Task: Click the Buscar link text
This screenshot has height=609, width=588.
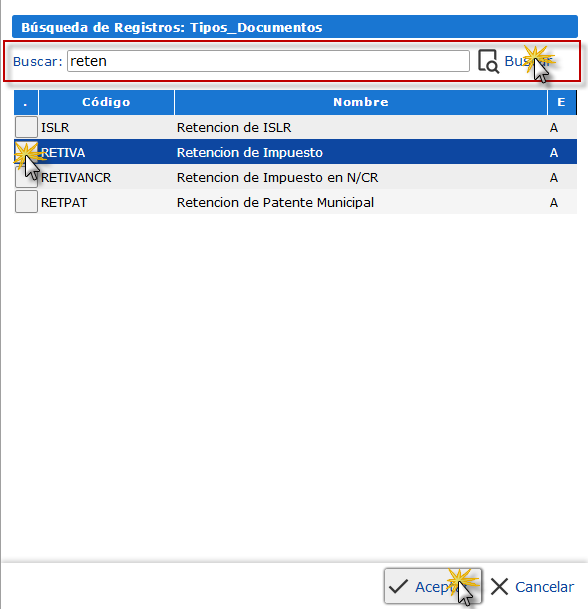Action: pos(528,61)
